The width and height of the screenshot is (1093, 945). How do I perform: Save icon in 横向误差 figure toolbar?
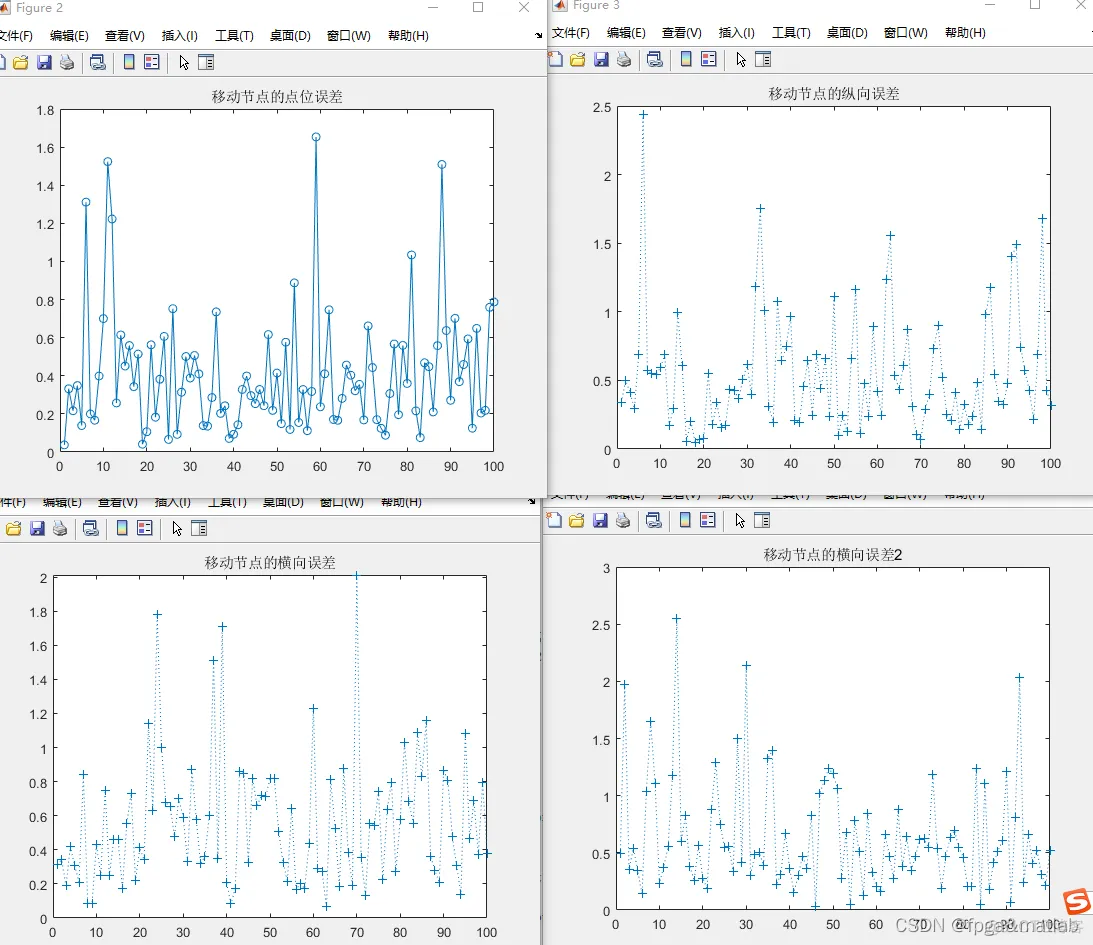click(x=37, y=529)
